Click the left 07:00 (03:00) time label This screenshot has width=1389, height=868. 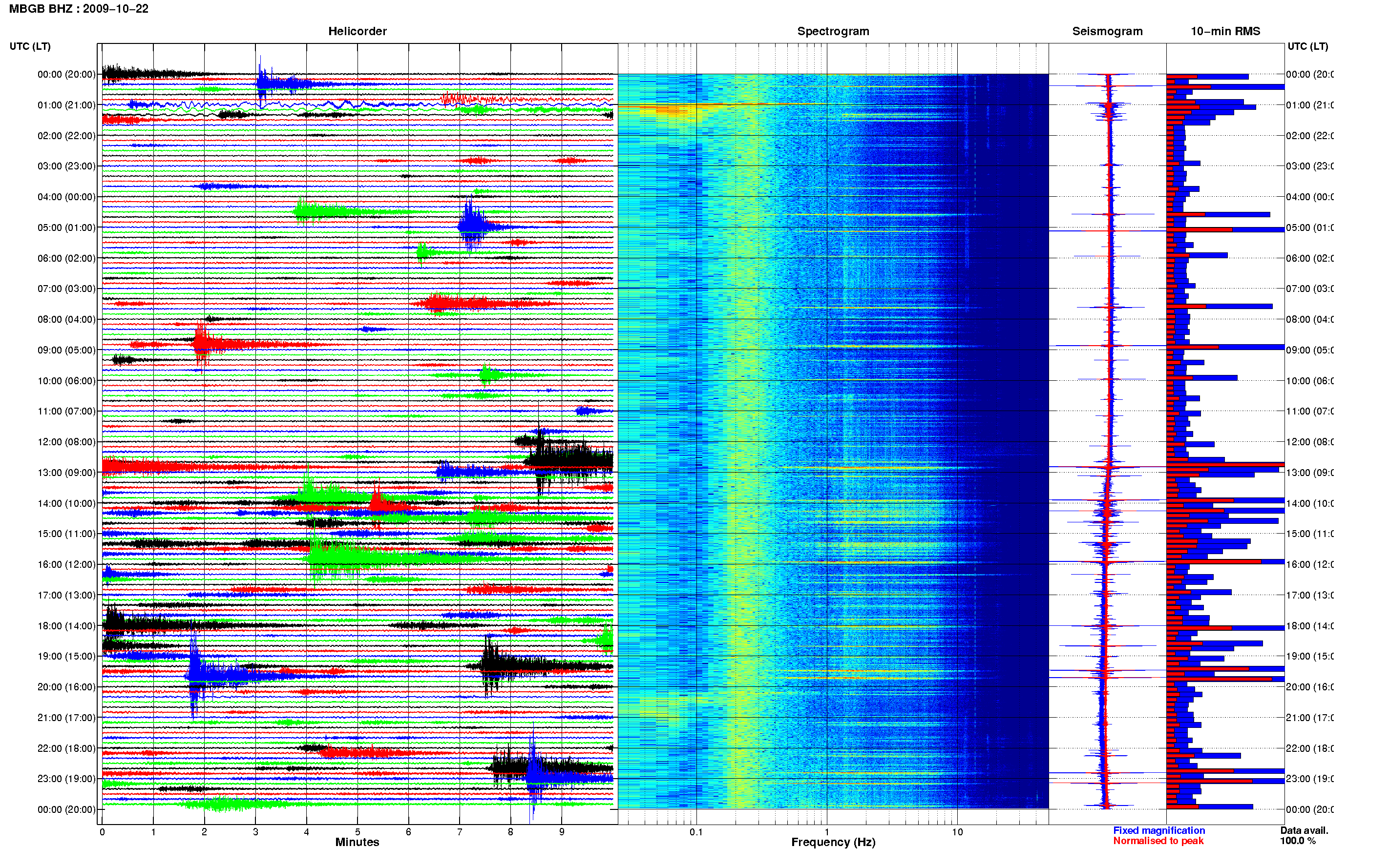tap(66, 288)
